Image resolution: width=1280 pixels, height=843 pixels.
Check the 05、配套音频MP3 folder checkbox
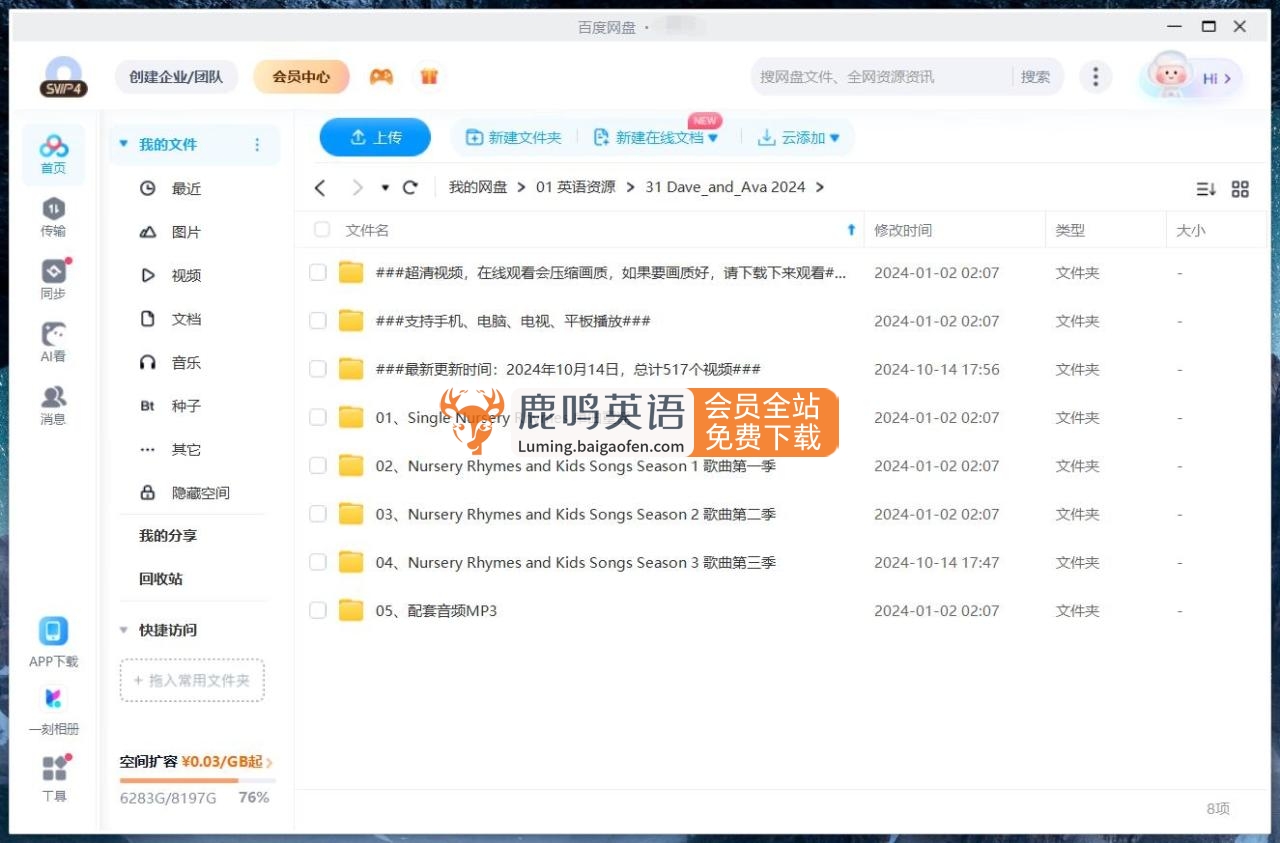coord(318,610)
